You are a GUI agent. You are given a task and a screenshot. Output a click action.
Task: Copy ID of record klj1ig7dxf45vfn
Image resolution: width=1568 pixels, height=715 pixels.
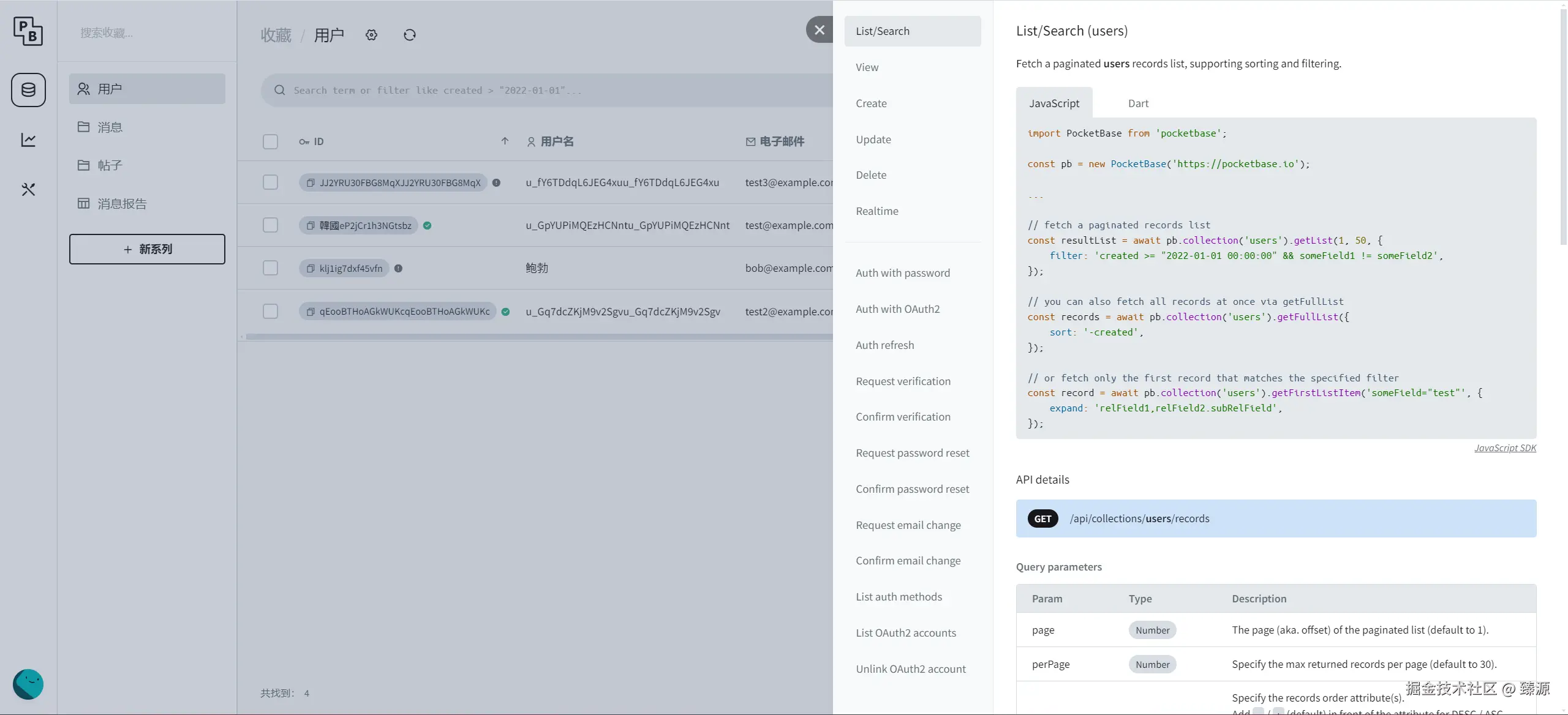pyautogui.click(x=311, y=269)
